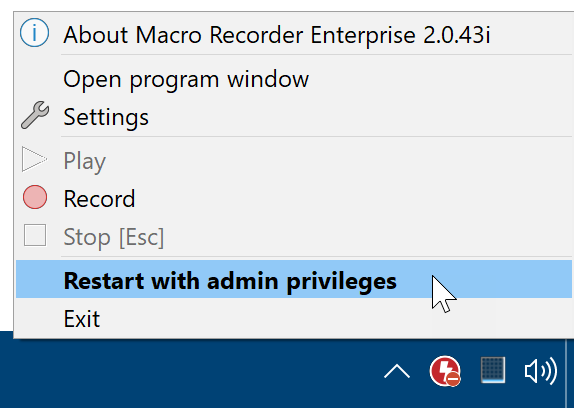Image resolution: width=574 pixels, height=408 pixels.
Task: Click the blue info icon beside About
Action: tap(34, 33)
